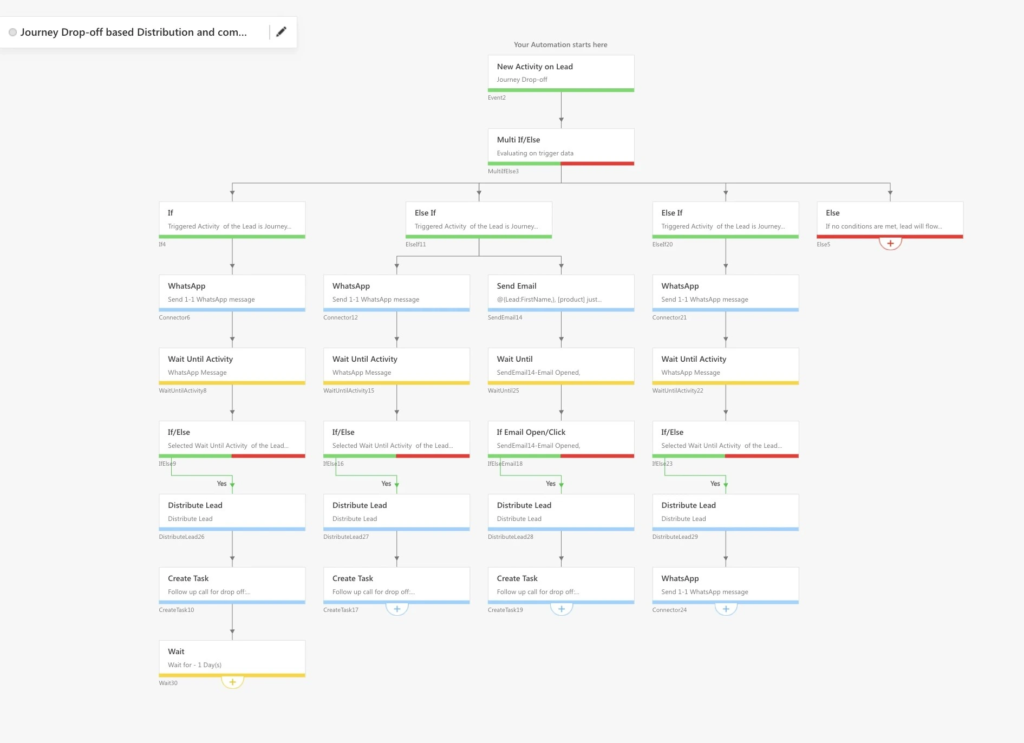Click plus icon under CreateTask19 card
Viewport: 1024px width, 743px height.
pos(561,607)
